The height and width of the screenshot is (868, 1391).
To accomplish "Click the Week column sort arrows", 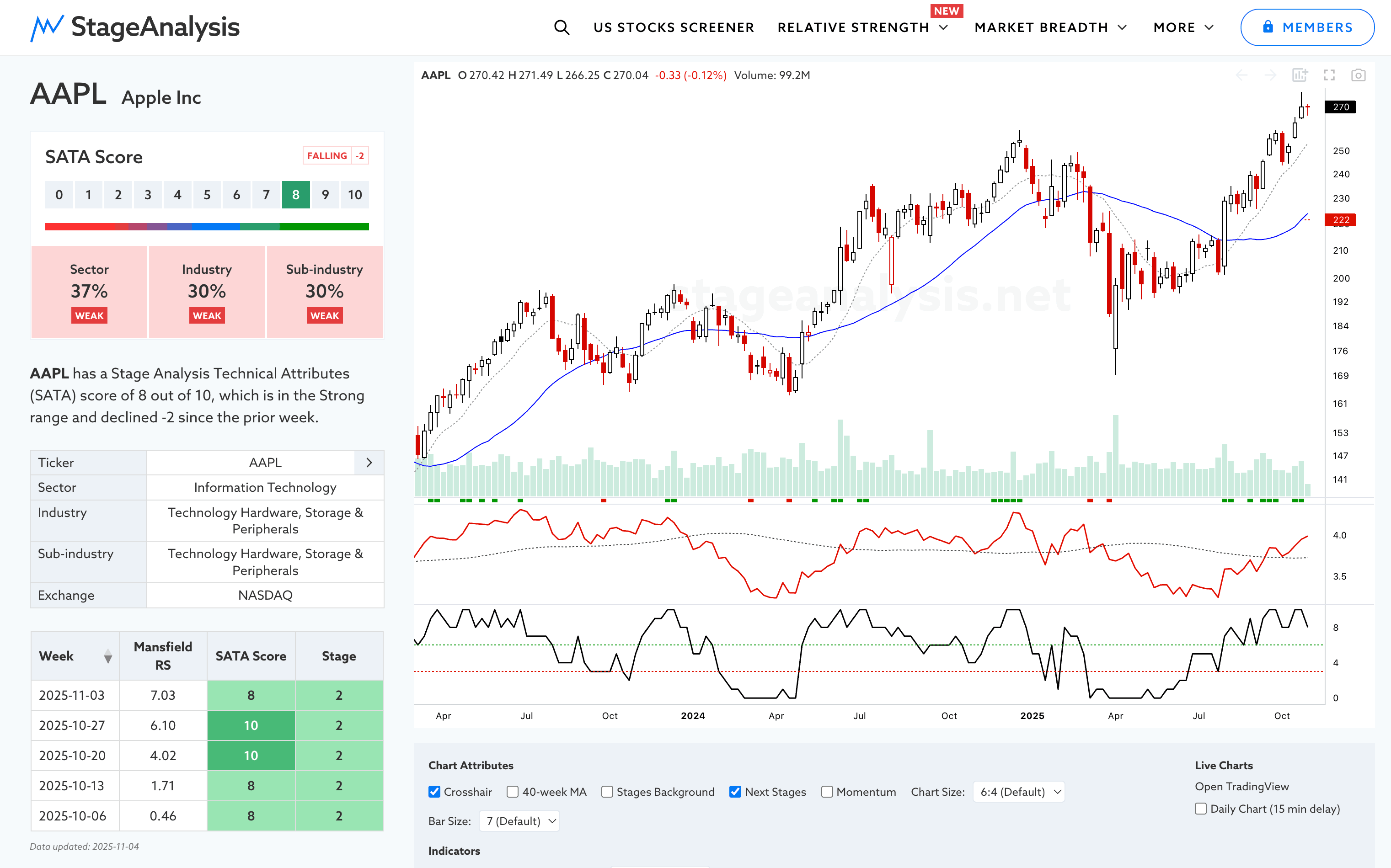I will 107,656.
